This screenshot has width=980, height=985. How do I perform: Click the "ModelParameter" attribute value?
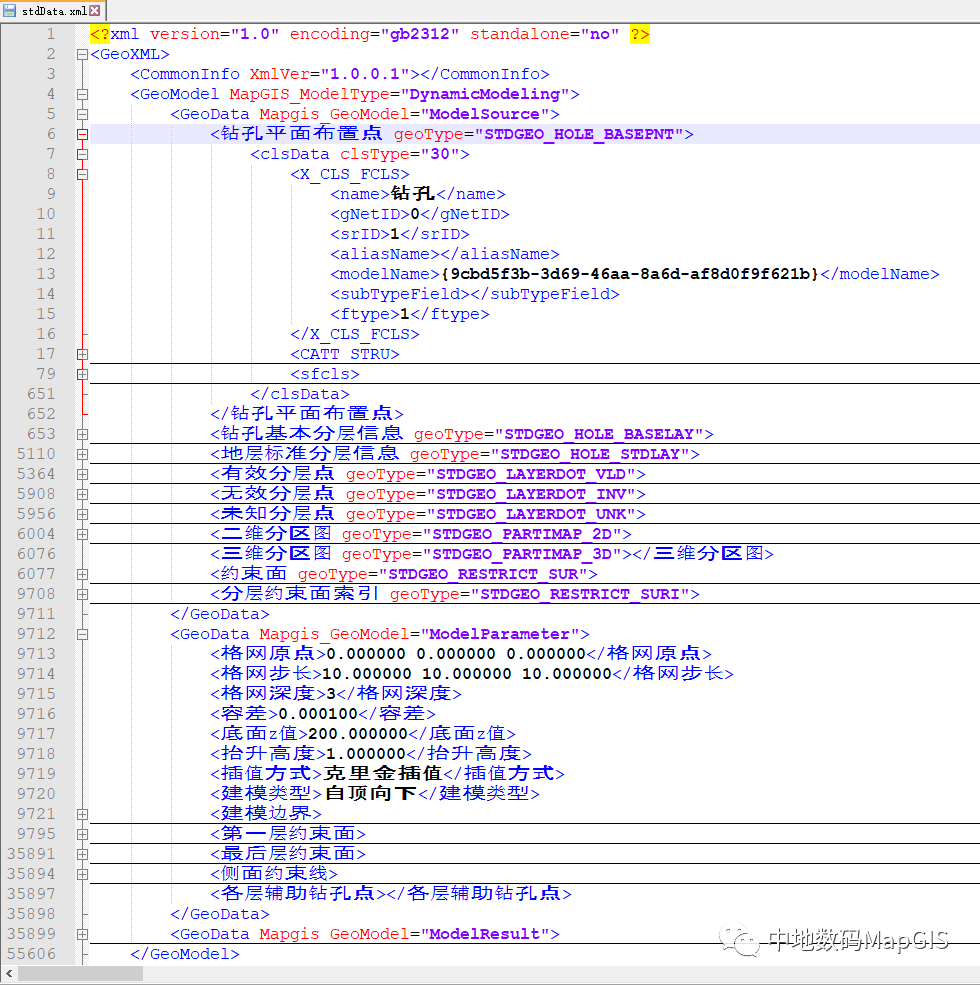[x=499, y=634]
